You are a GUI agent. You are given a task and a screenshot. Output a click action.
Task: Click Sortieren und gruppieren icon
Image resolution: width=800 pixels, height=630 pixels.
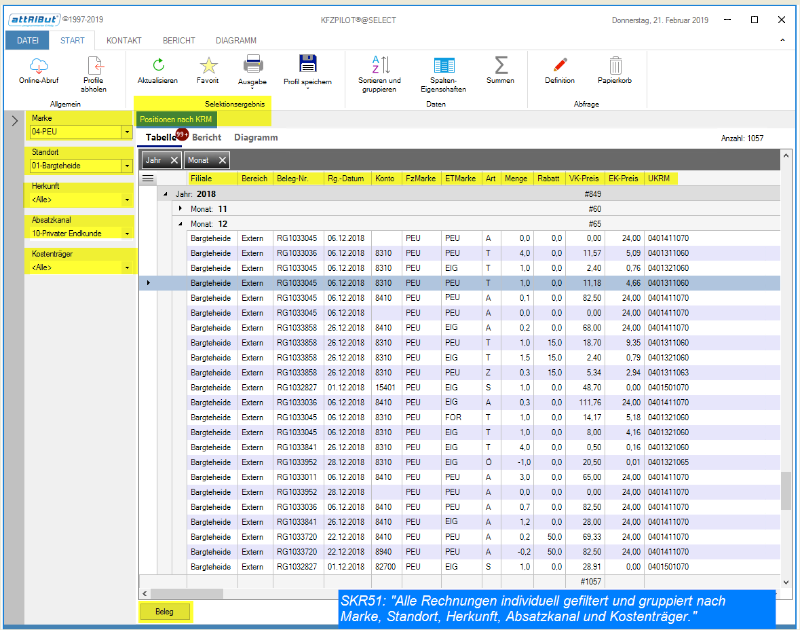click(x=380, y=65)
